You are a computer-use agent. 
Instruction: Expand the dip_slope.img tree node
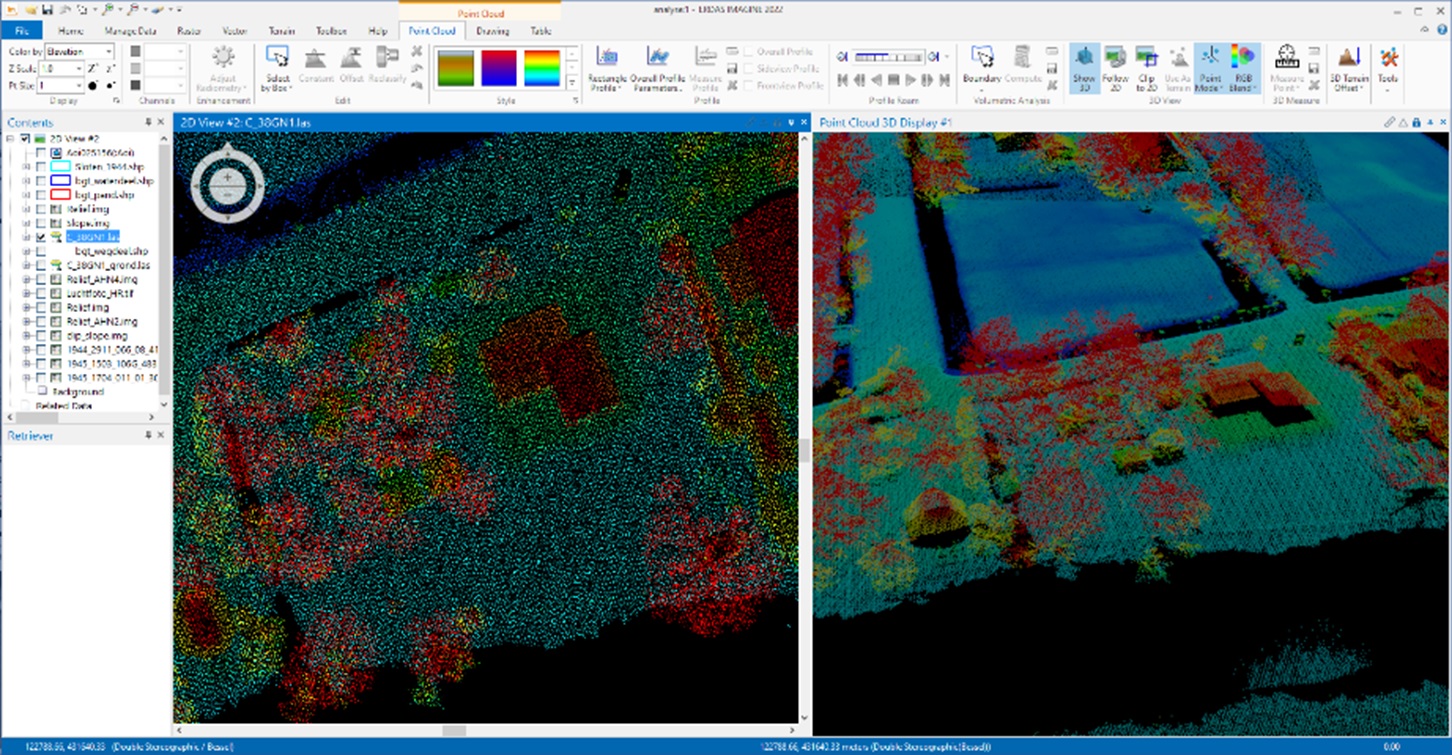pos(26,336)
